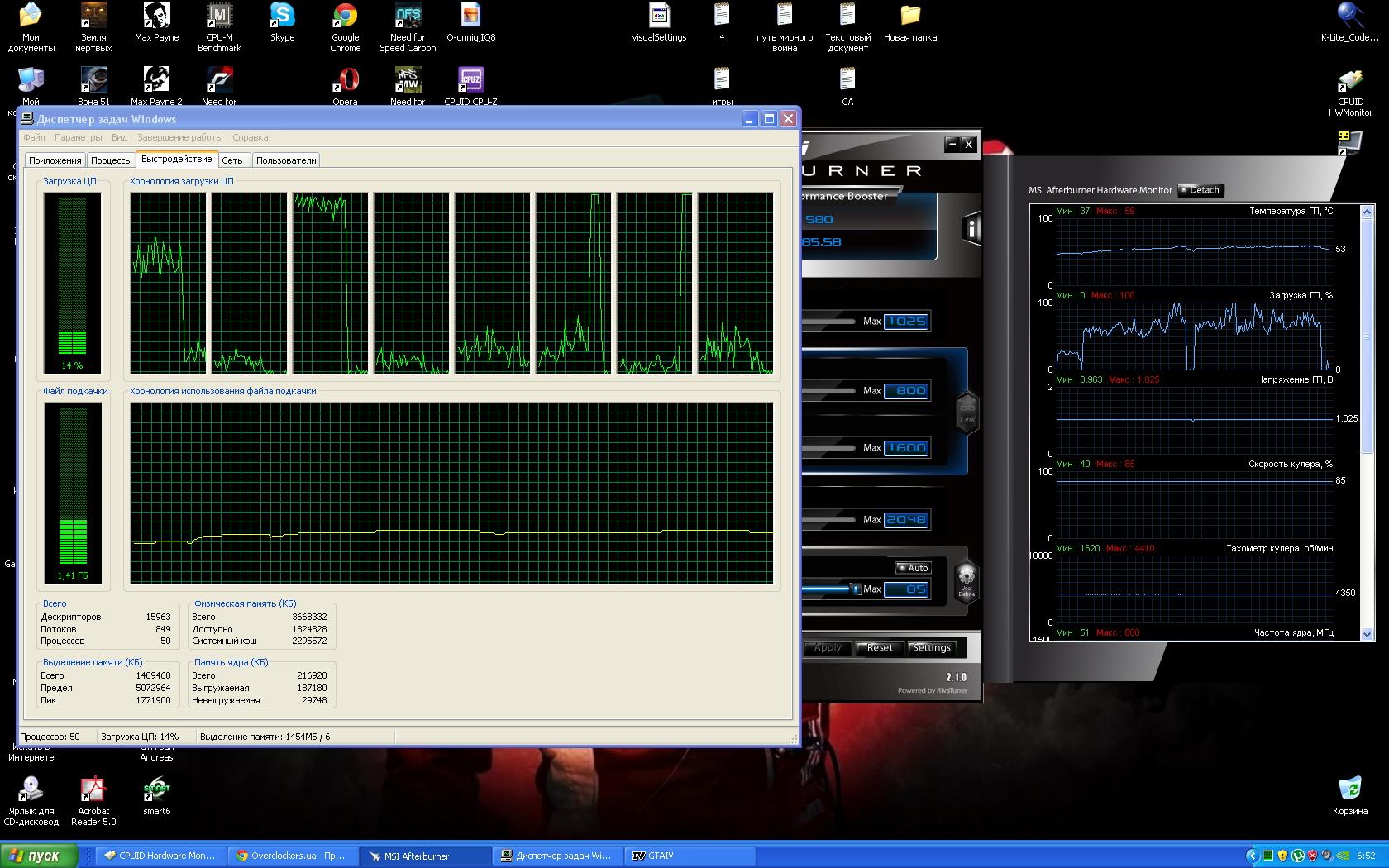Image resolution: width=1389 pixels, height=868 pixels.
Task: Open the Google Chrome desktop icon
Action: pos(345,28)
